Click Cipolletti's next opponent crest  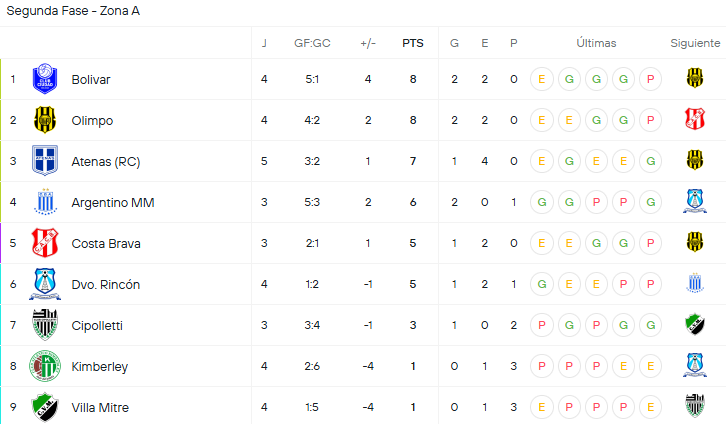click(x=695, y=324)
